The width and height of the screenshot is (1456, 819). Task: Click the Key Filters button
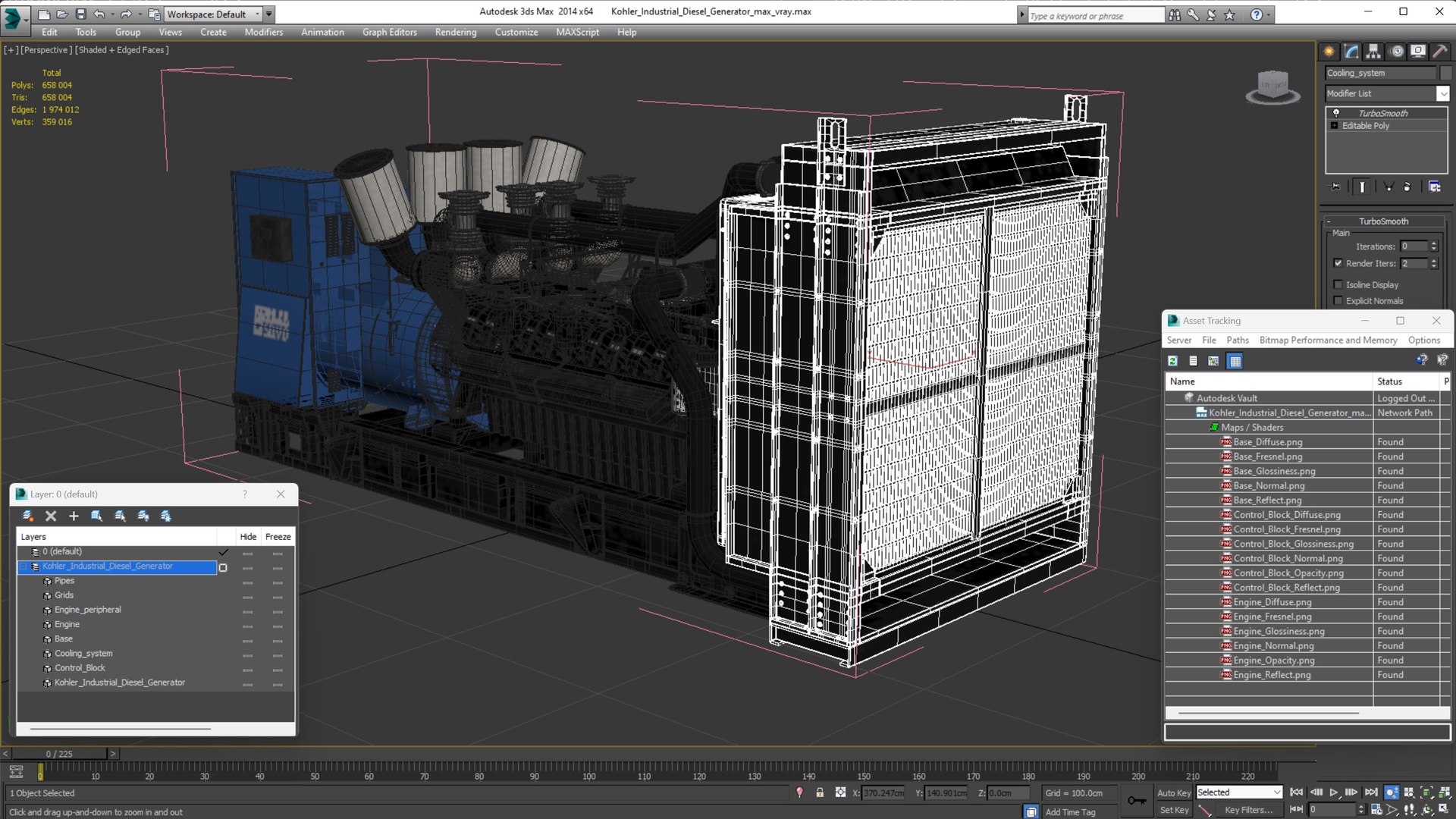point(1247,810)
